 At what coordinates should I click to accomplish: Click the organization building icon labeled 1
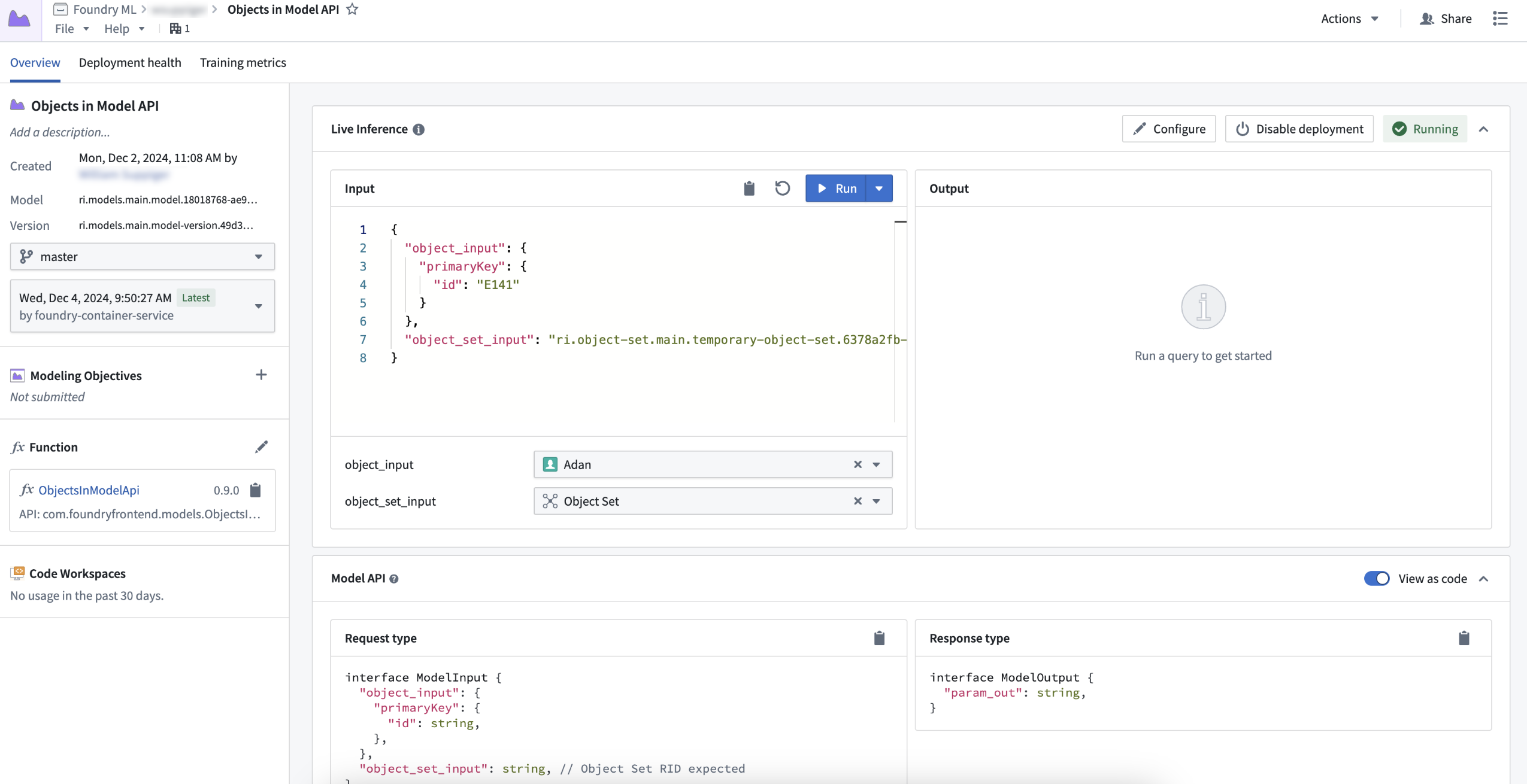180,28
